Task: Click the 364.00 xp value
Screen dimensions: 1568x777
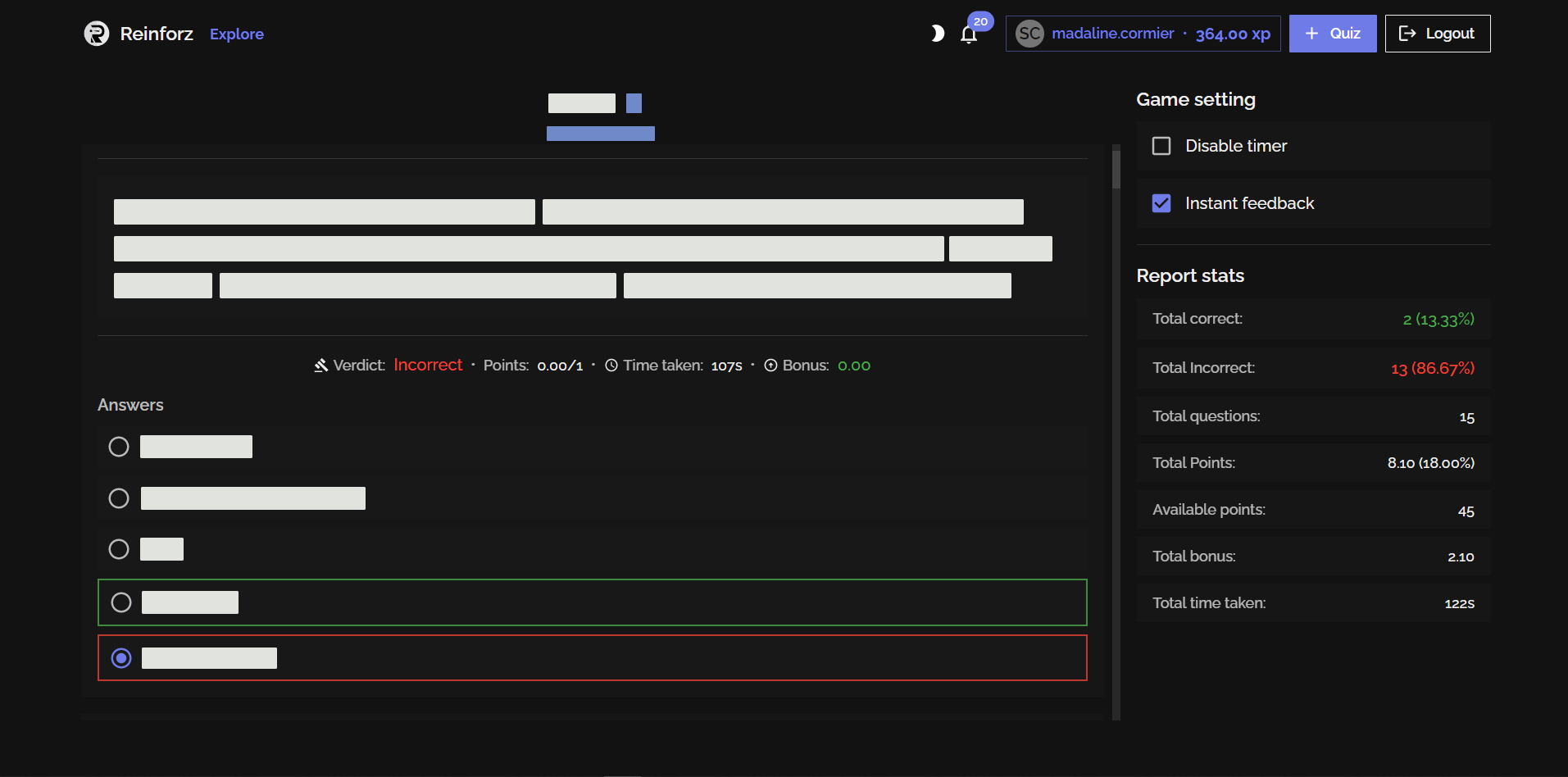Action: tap(1233, 34)
